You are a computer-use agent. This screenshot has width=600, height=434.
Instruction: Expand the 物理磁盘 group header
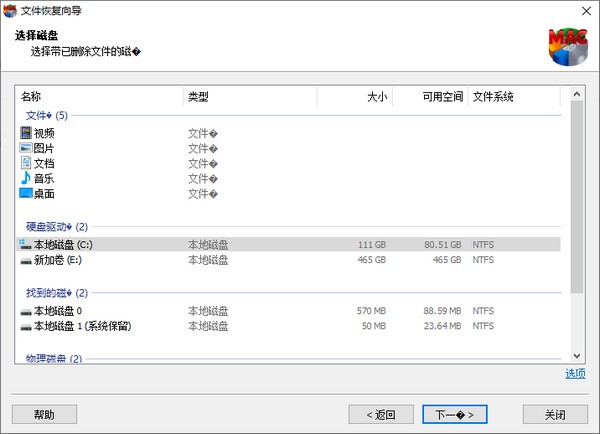pyautogui.click(x=53, y=358)
